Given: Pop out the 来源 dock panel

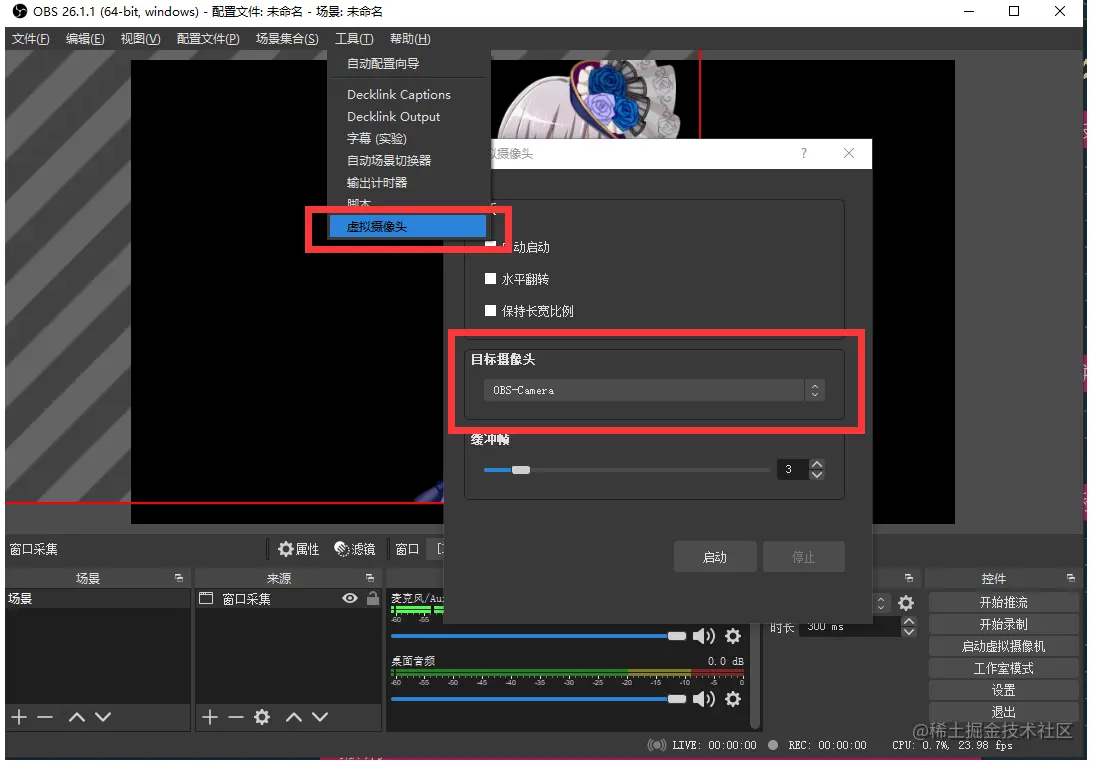Looking at the screenshot, I should tap(370, 578).
